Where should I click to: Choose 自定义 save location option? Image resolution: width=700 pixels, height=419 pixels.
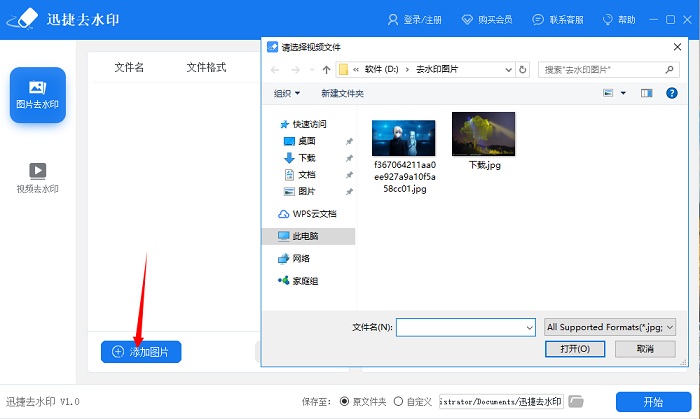point(398,402)
